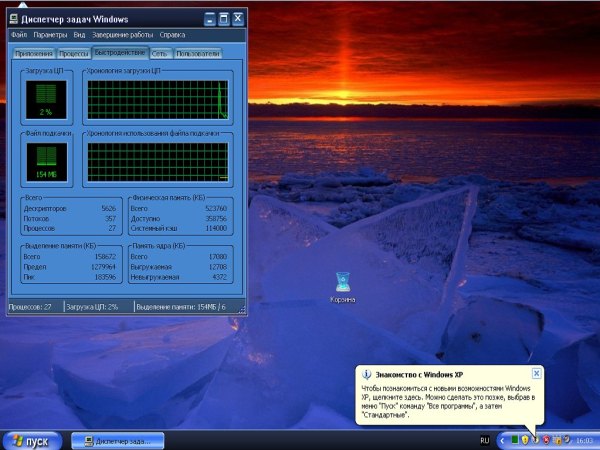Open the Вид menu
Viewport: 600px width, 450px height.
pos(79,35)
